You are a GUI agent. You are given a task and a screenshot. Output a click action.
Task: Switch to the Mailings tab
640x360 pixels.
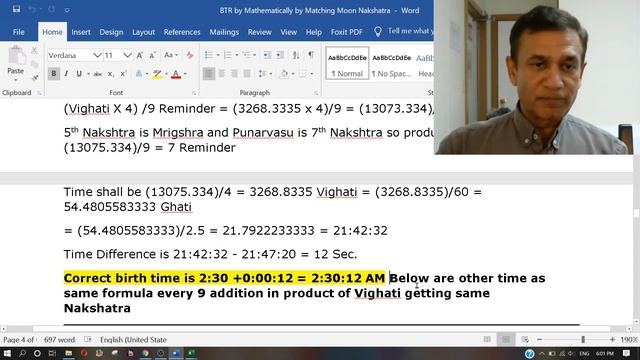click(224, 32)
